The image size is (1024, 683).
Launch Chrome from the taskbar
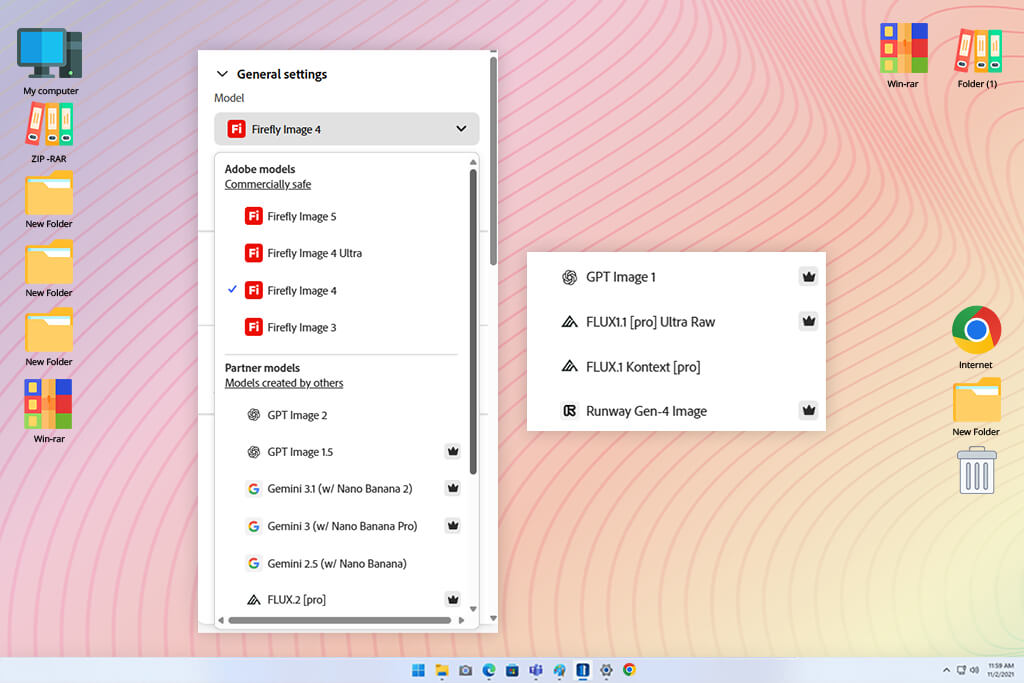pyautogui.click(x=630, y=670)
